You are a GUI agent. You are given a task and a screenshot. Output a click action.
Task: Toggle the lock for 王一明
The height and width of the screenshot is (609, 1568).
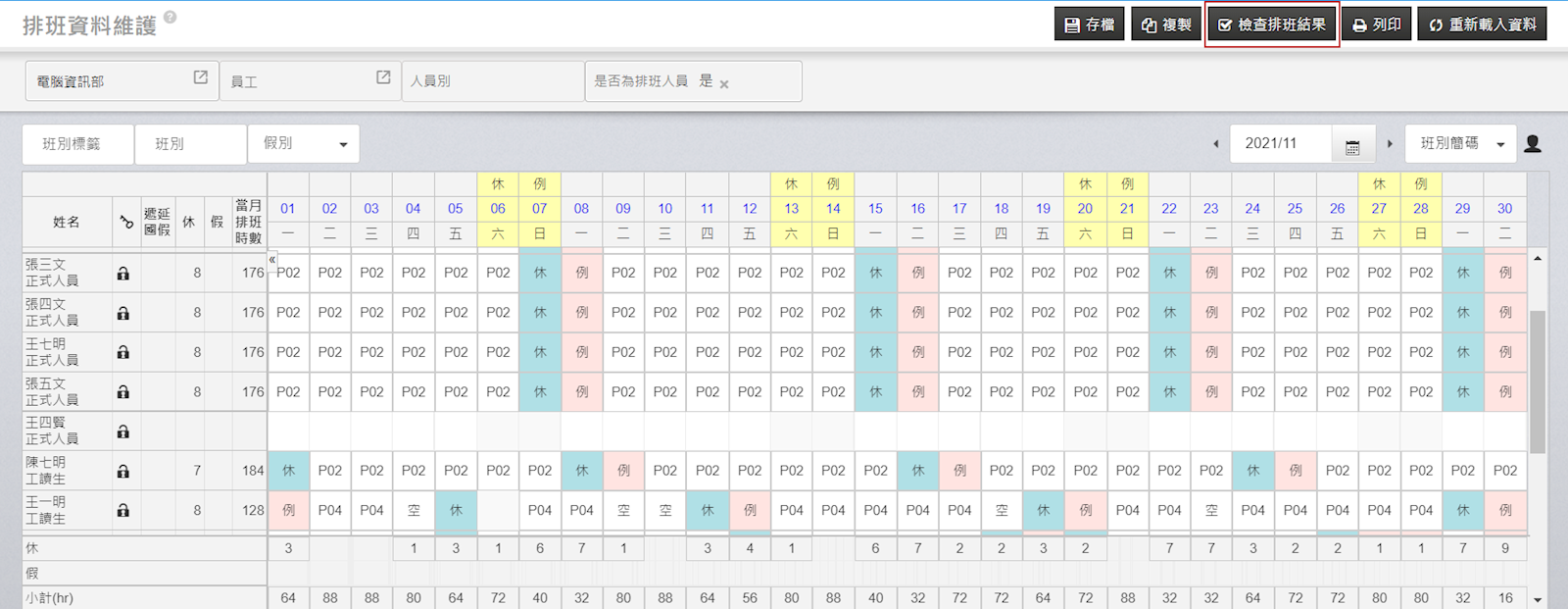123,510
